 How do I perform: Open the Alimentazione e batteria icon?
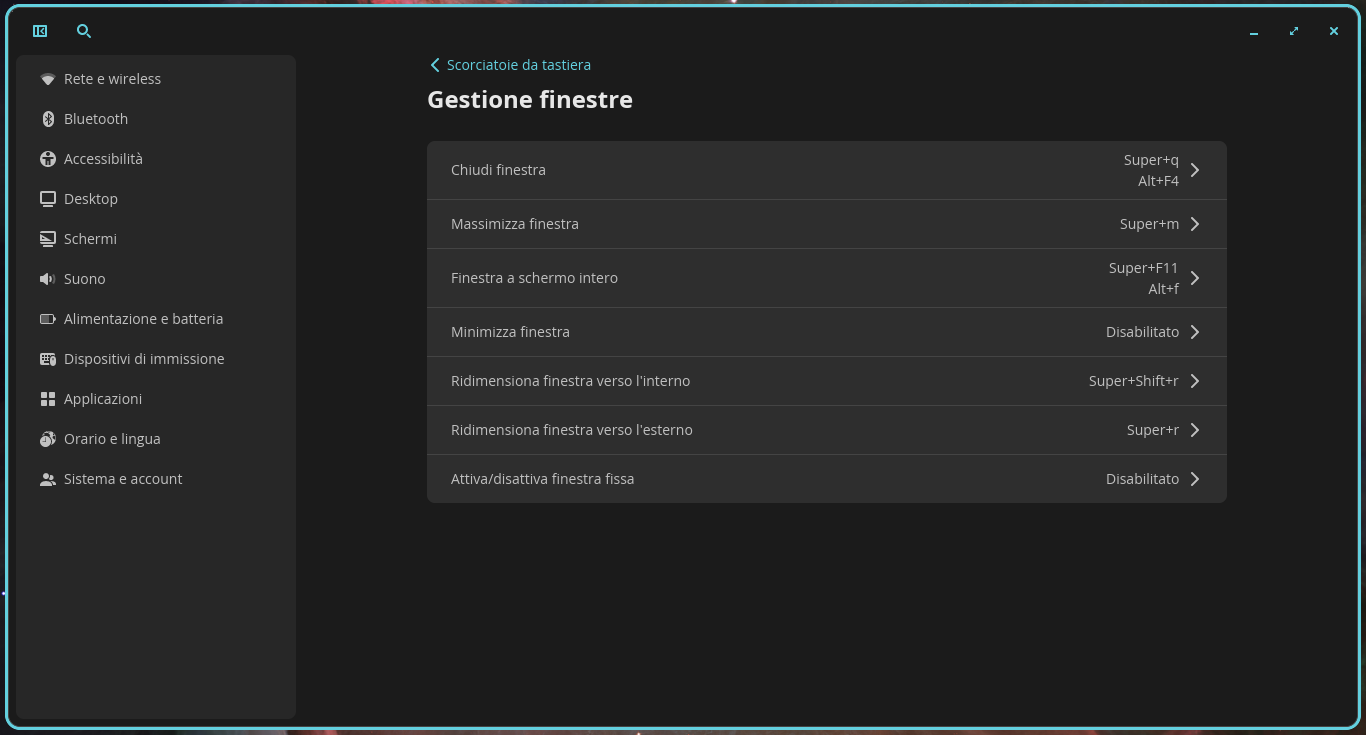[x=48, y=319]
